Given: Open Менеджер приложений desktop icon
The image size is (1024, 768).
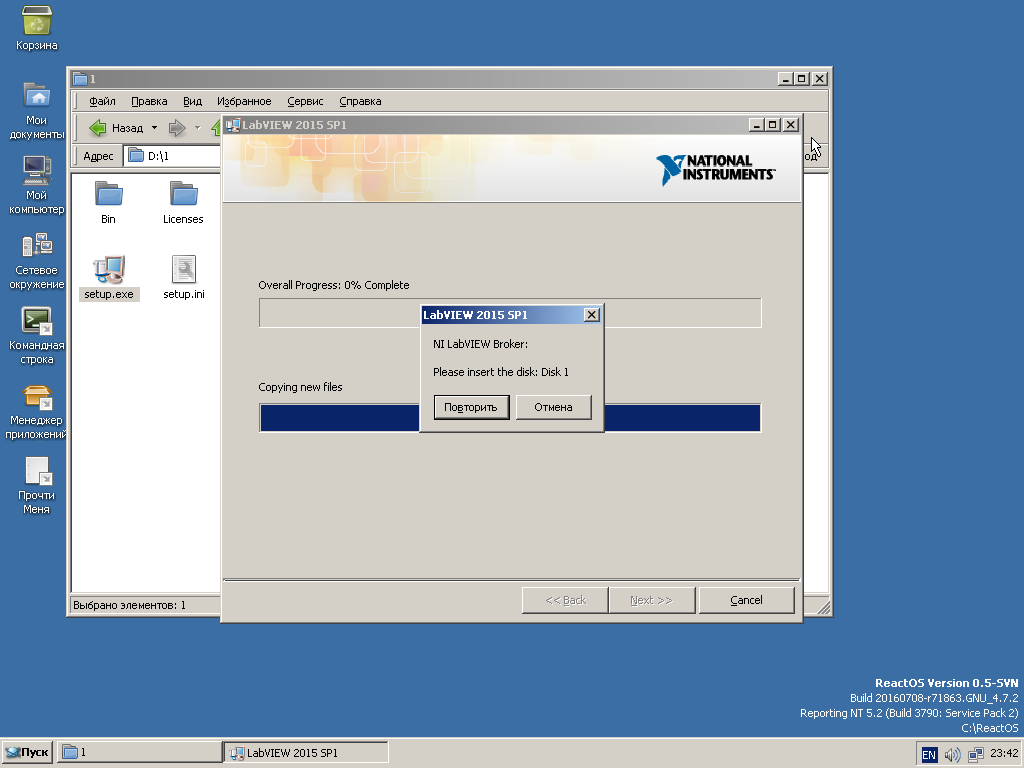Looking at the screenshot, I should [x=37, y=397].
